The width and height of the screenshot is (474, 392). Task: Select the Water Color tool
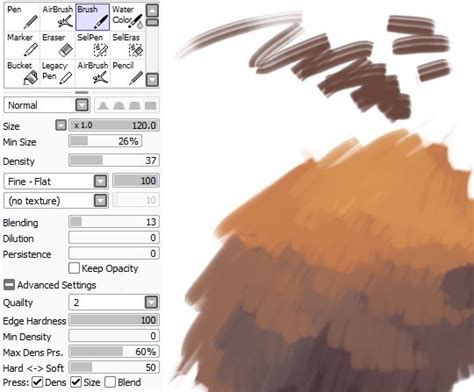[x=128, y=17]
